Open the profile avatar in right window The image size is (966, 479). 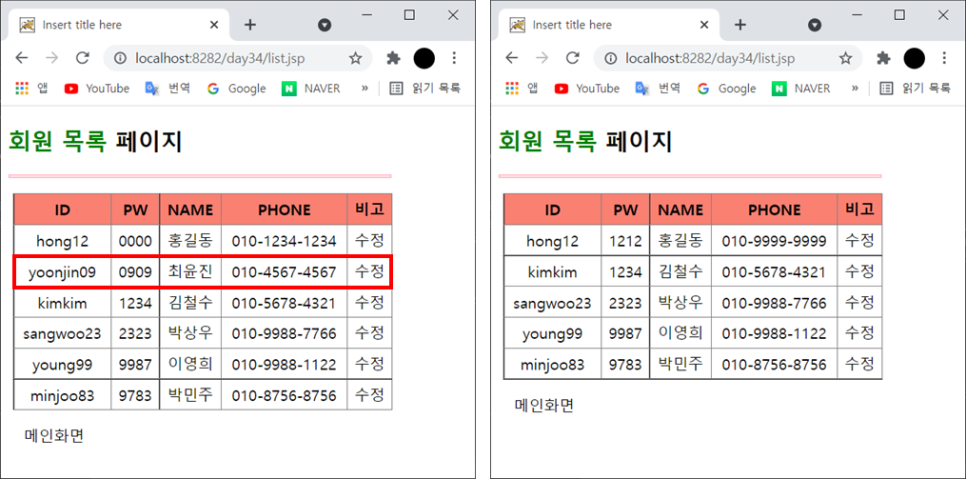point(915,58)
